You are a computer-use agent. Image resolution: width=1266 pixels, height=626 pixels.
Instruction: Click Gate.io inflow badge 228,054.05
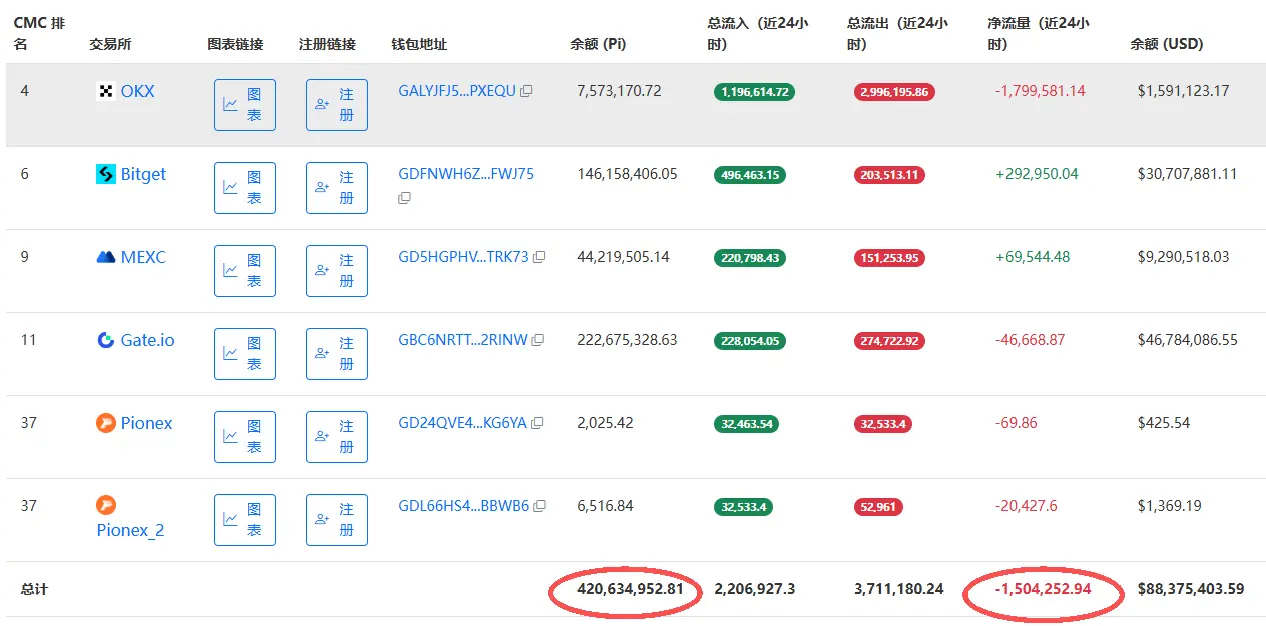(x=749, y=341)
